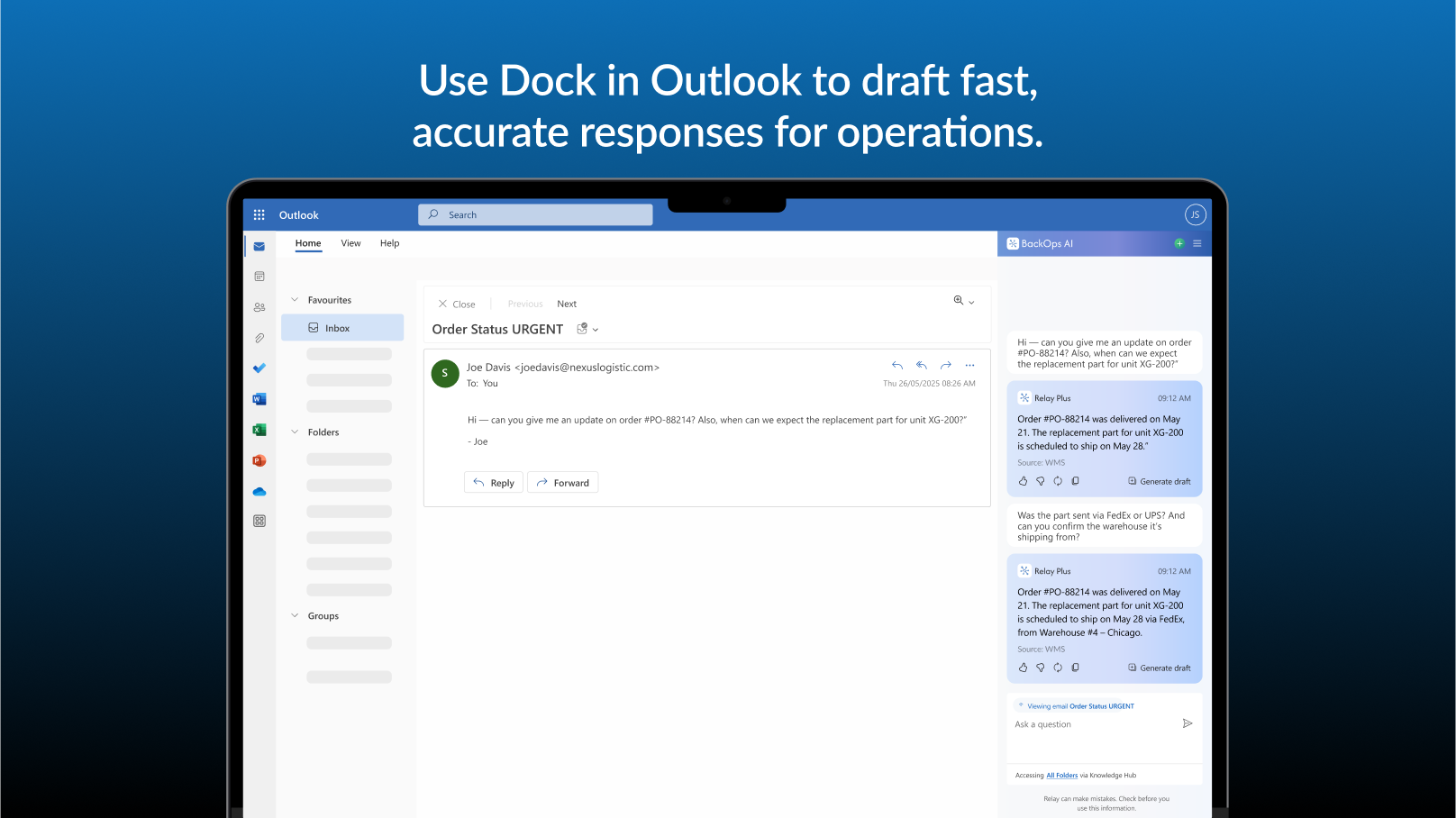Open Microsoft Word from the sidebar
1456x818 pixels.
(259, 398)
